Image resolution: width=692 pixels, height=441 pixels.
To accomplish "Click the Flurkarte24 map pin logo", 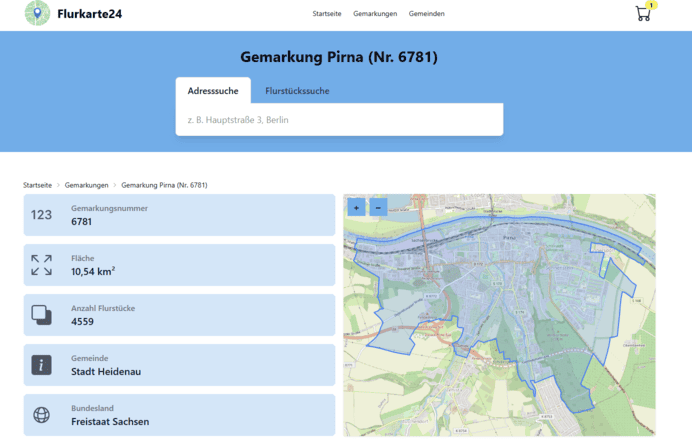I will click(x=37, y=13).
